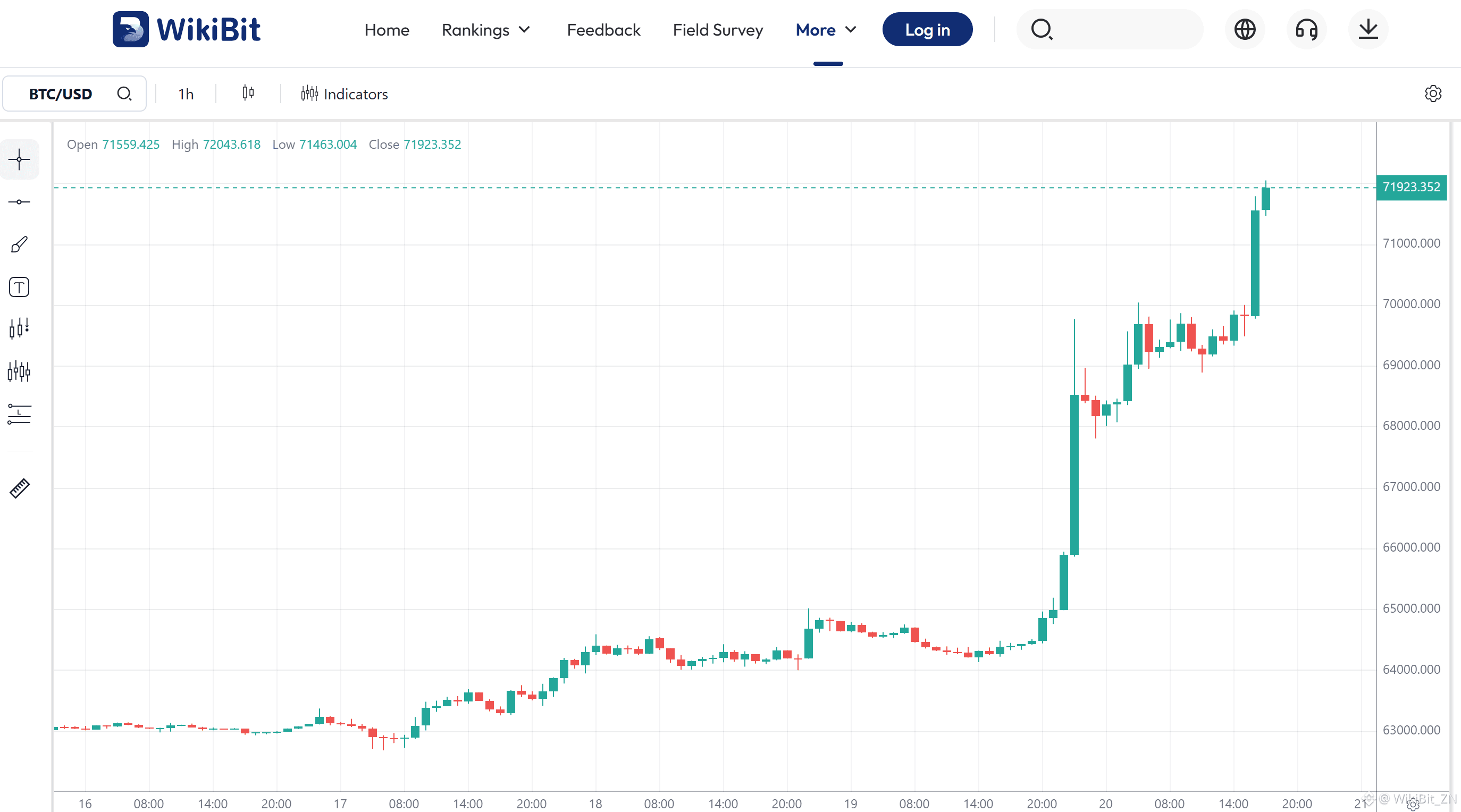Select the ruler measure tool
This screenshot has height=812, width=1461.
(x=19, y=488)
